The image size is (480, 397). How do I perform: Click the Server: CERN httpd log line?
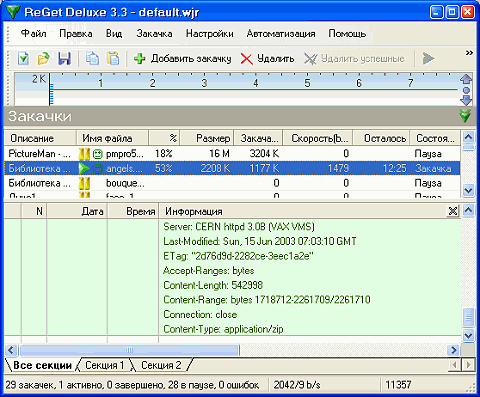[239, 227]
